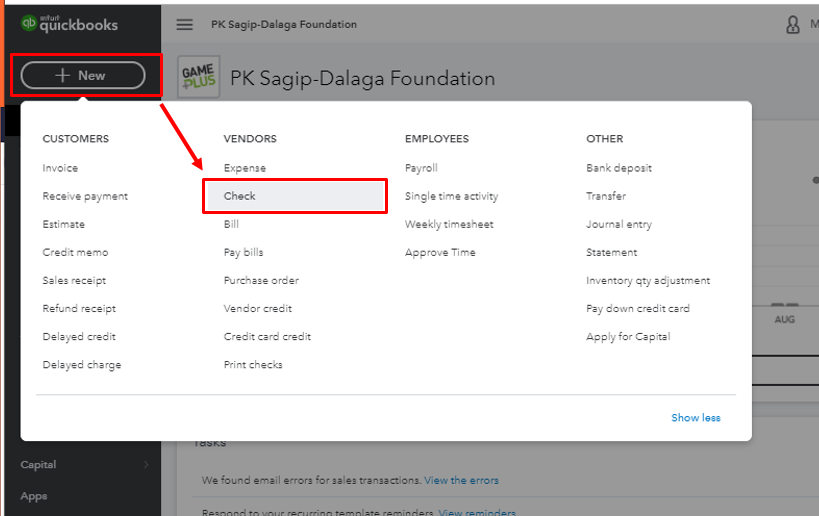Click Print checks menu entry
This screenshot has height=516, width=819.
tap(253, 364)
